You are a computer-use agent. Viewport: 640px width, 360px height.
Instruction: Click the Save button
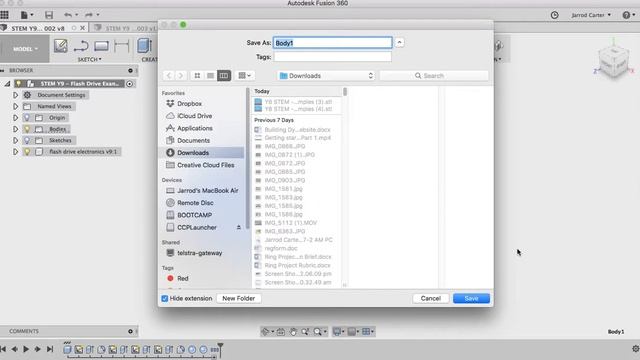point(471,298)
